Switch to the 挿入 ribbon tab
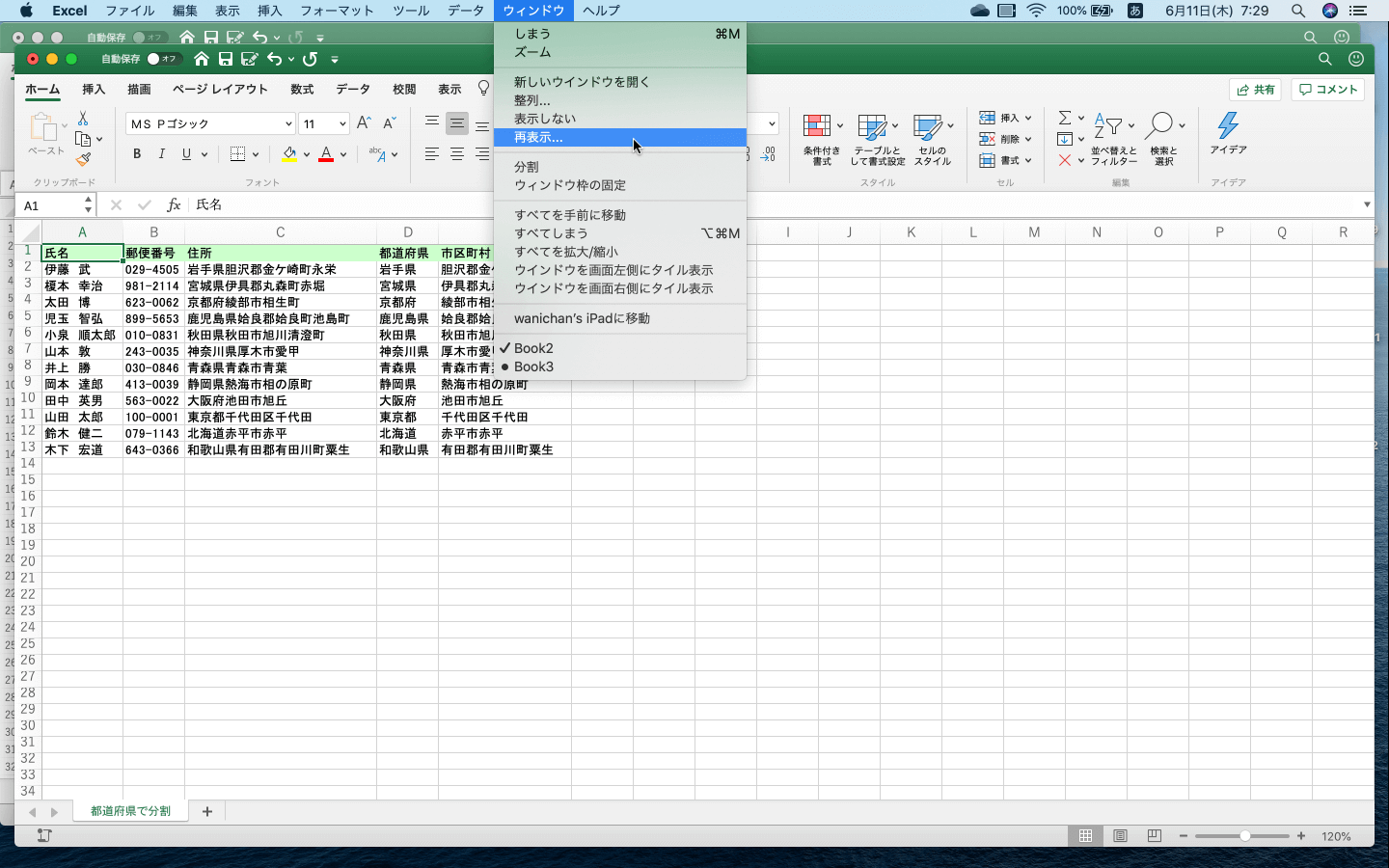Viewport: 1389px width, 868px height. point(95,89)
